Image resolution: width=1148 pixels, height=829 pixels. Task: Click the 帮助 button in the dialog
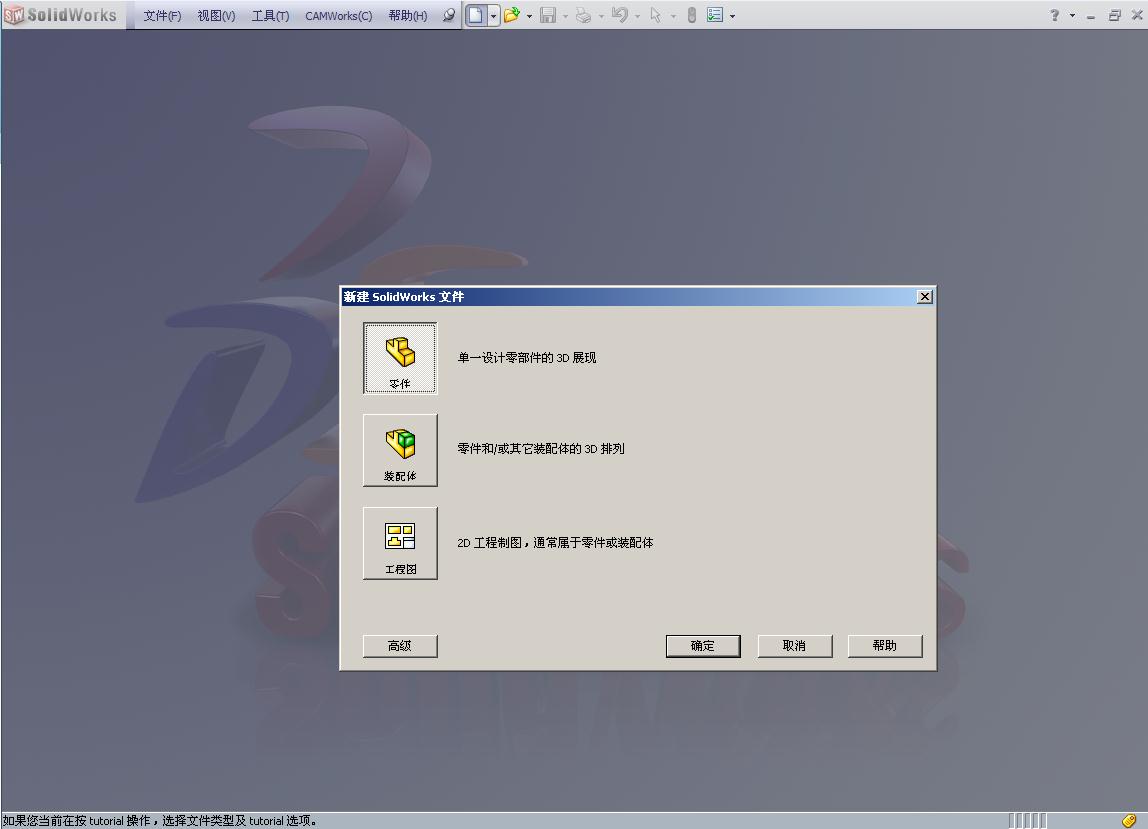pos(885,646)
